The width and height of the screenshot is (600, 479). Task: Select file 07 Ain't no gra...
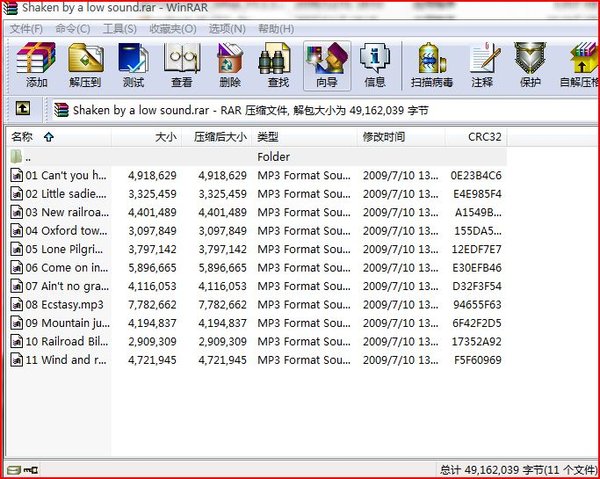(x=66, y=286)
